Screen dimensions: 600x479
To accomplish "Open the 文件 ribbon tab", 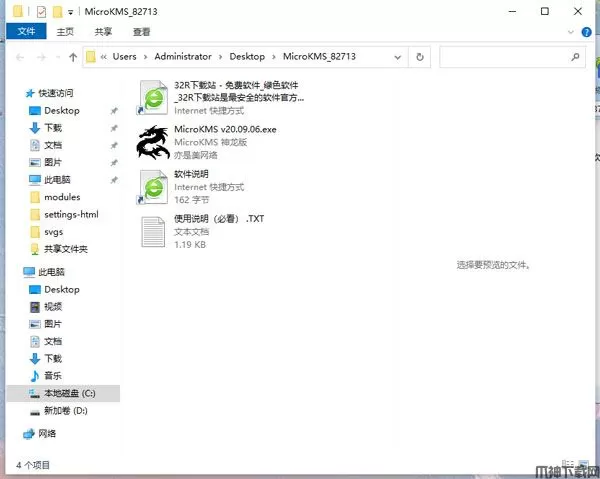I will (26, 32).
